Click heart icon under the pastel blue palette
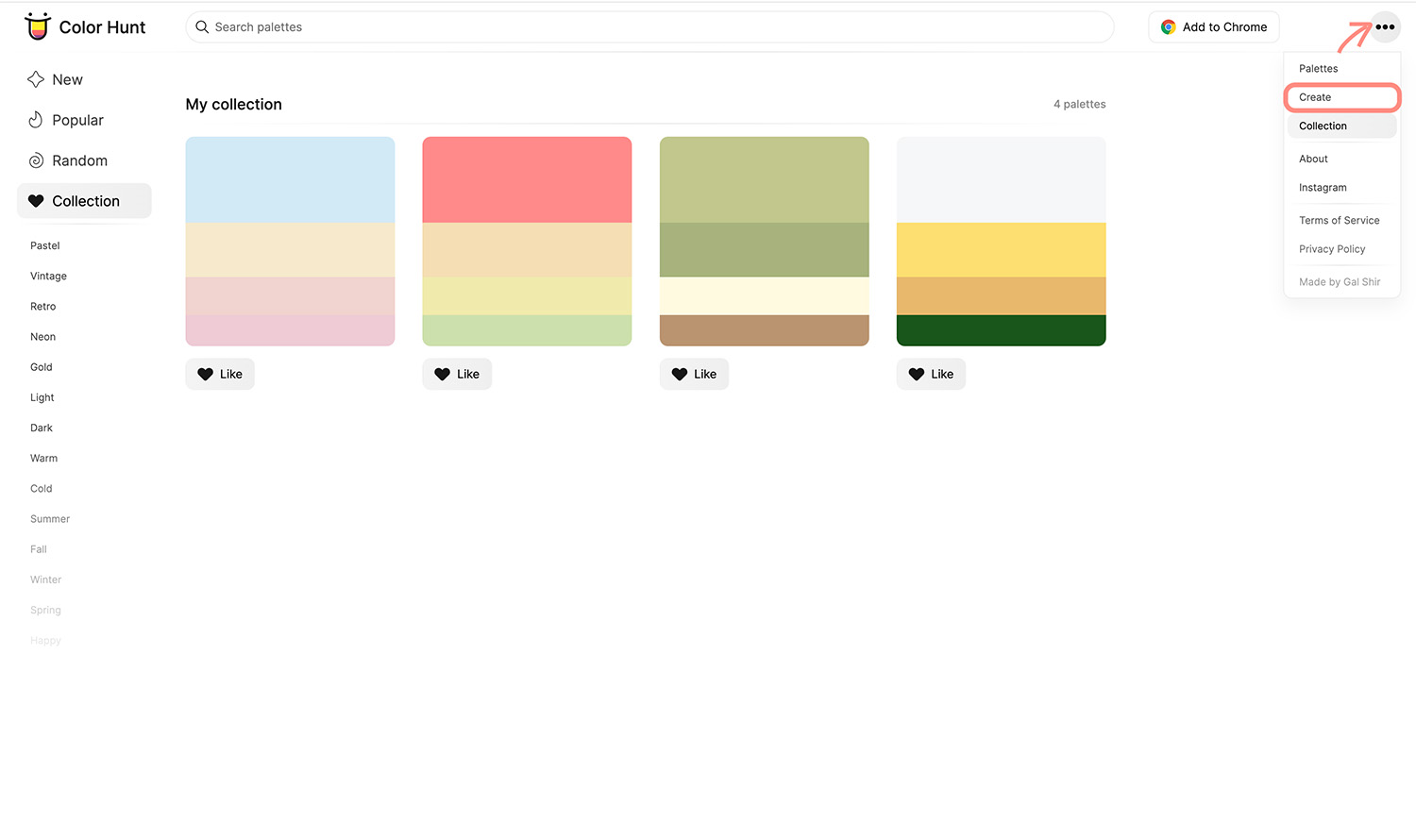This screenshot has width=1416, height=840. click(205, 375)
